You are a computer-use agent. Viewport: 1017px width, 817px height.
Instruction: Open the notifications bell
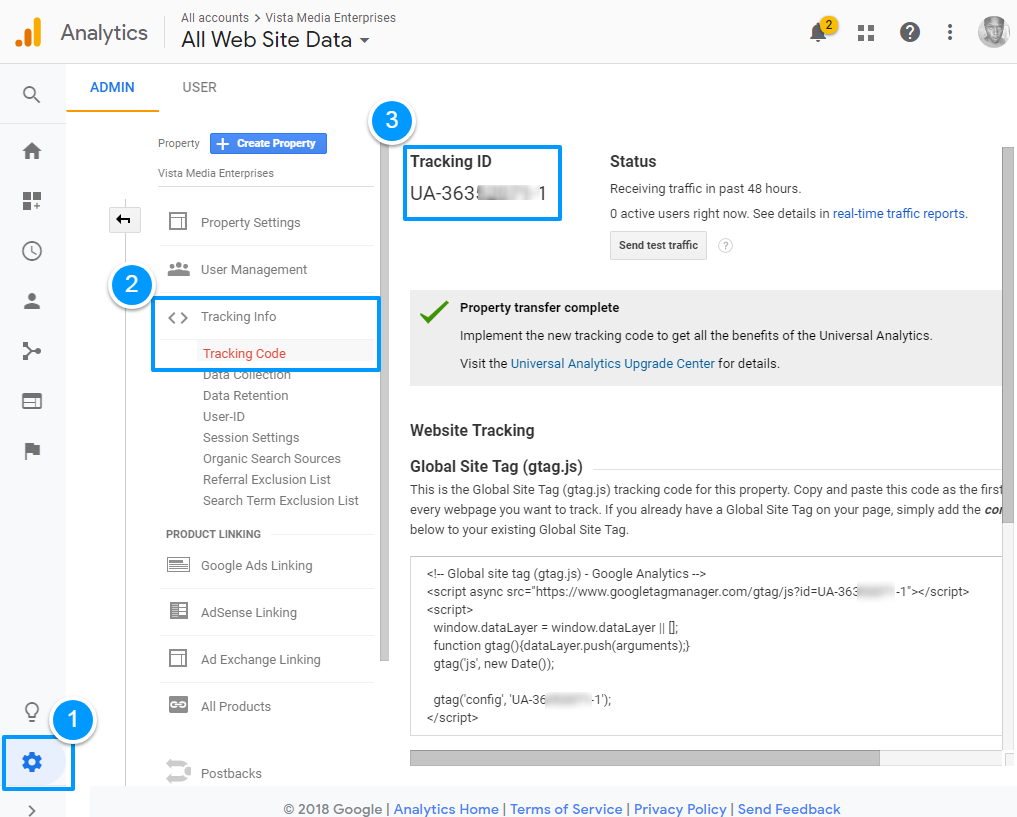(x=818, y=33)
